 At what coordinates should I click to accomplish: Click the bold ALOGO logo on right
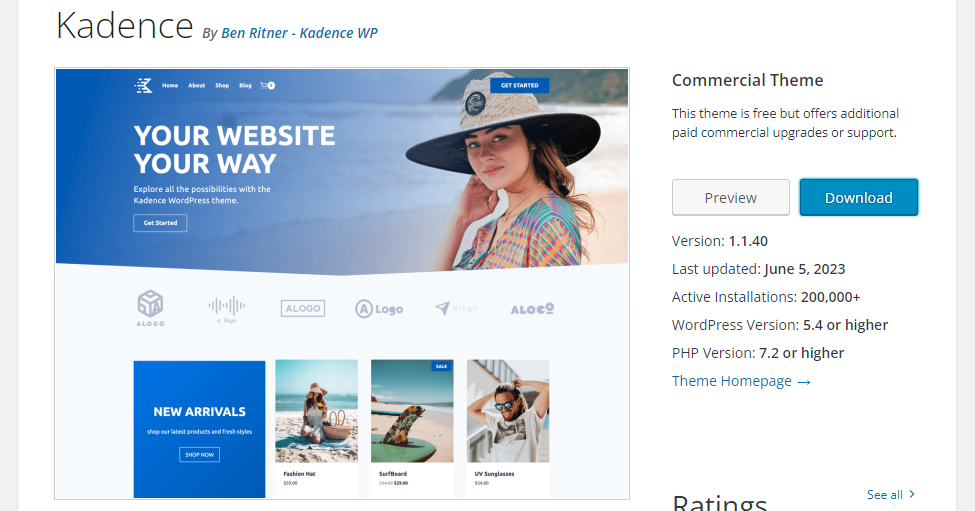click(532, 308)
